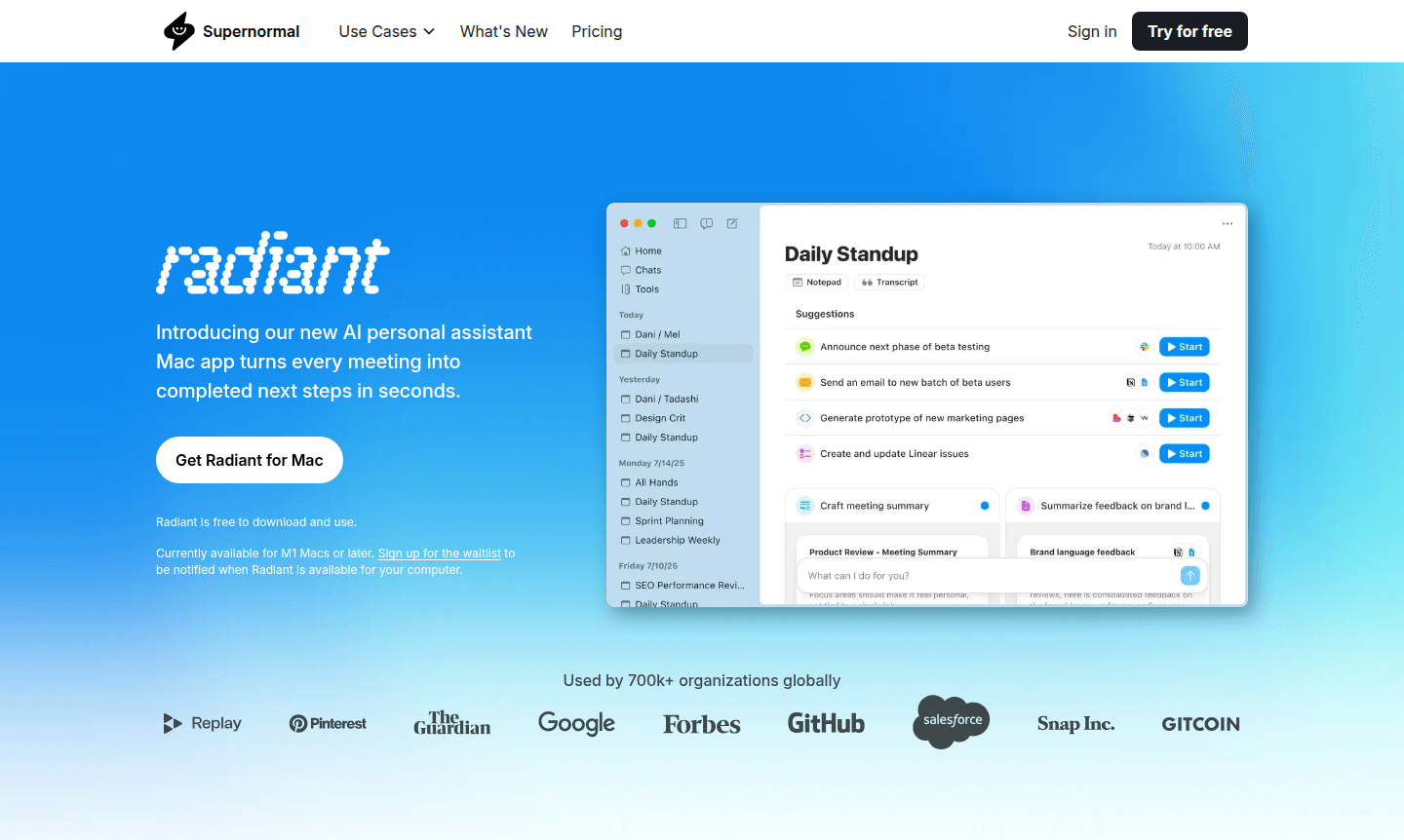Click the Slack icon on the beta testing row
The width and height of the screenshot is (1404, 840).
tap(1144, 347)
